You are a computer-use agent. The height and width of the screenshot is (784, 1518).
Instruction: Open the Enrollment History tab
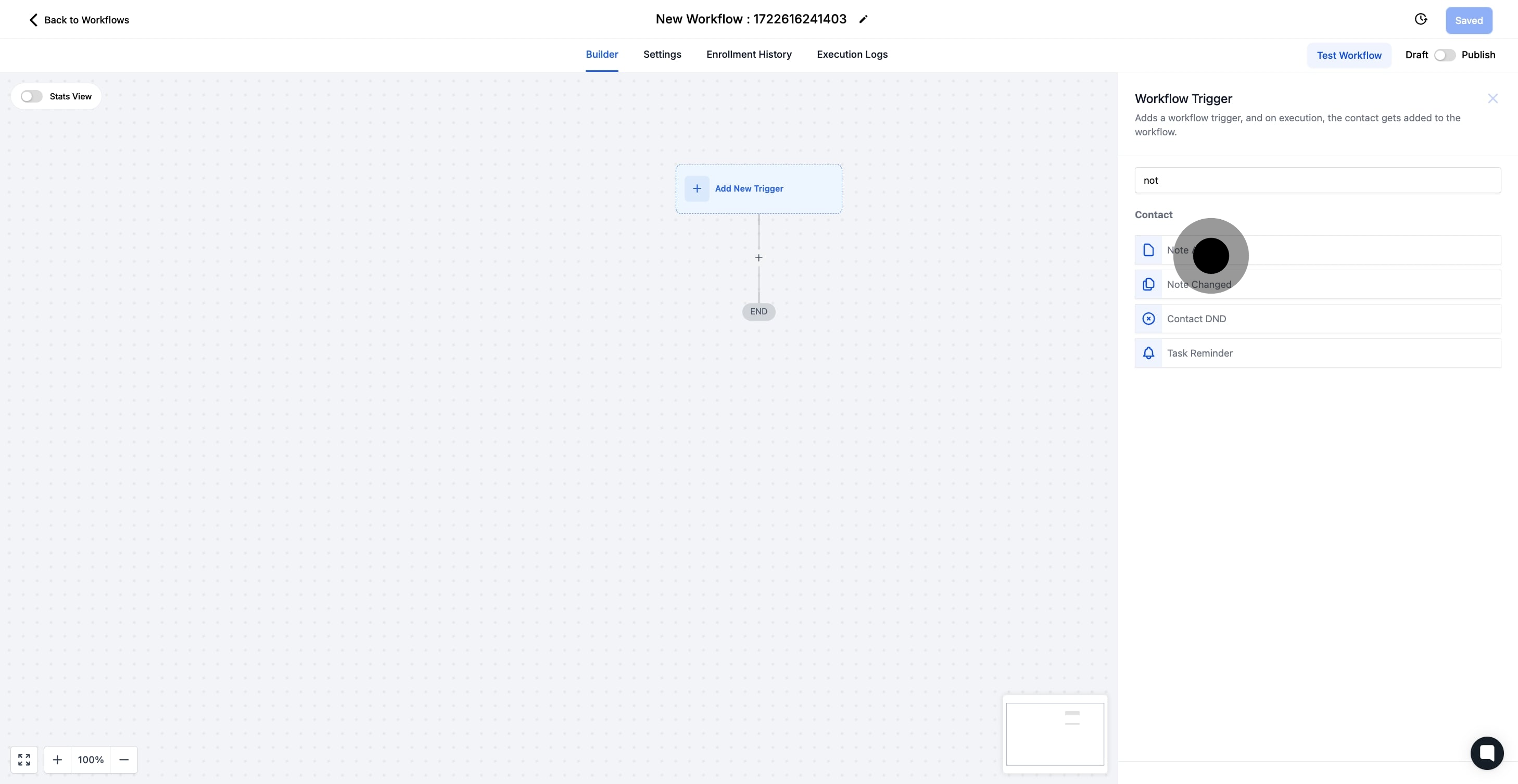point(749,54)
